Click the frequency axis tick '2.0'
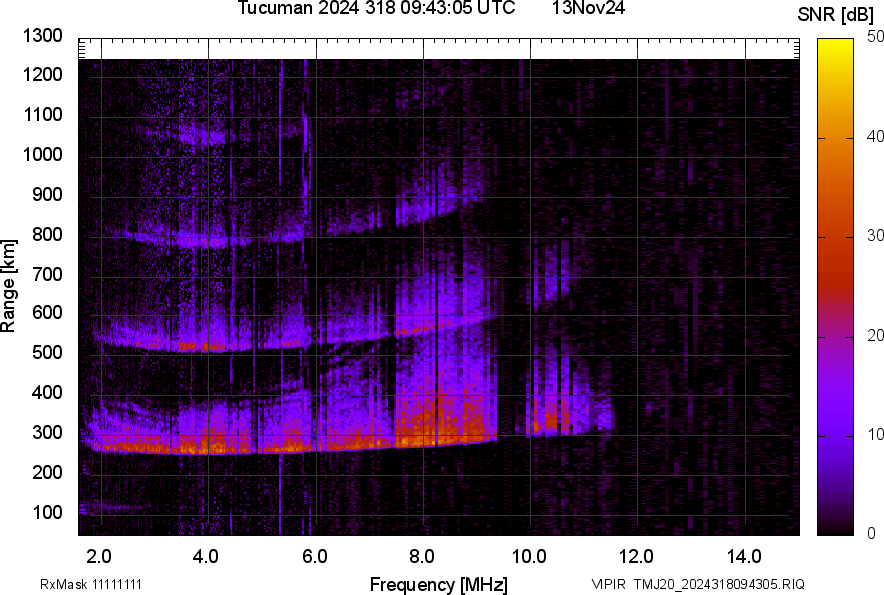 click(99, 557)
